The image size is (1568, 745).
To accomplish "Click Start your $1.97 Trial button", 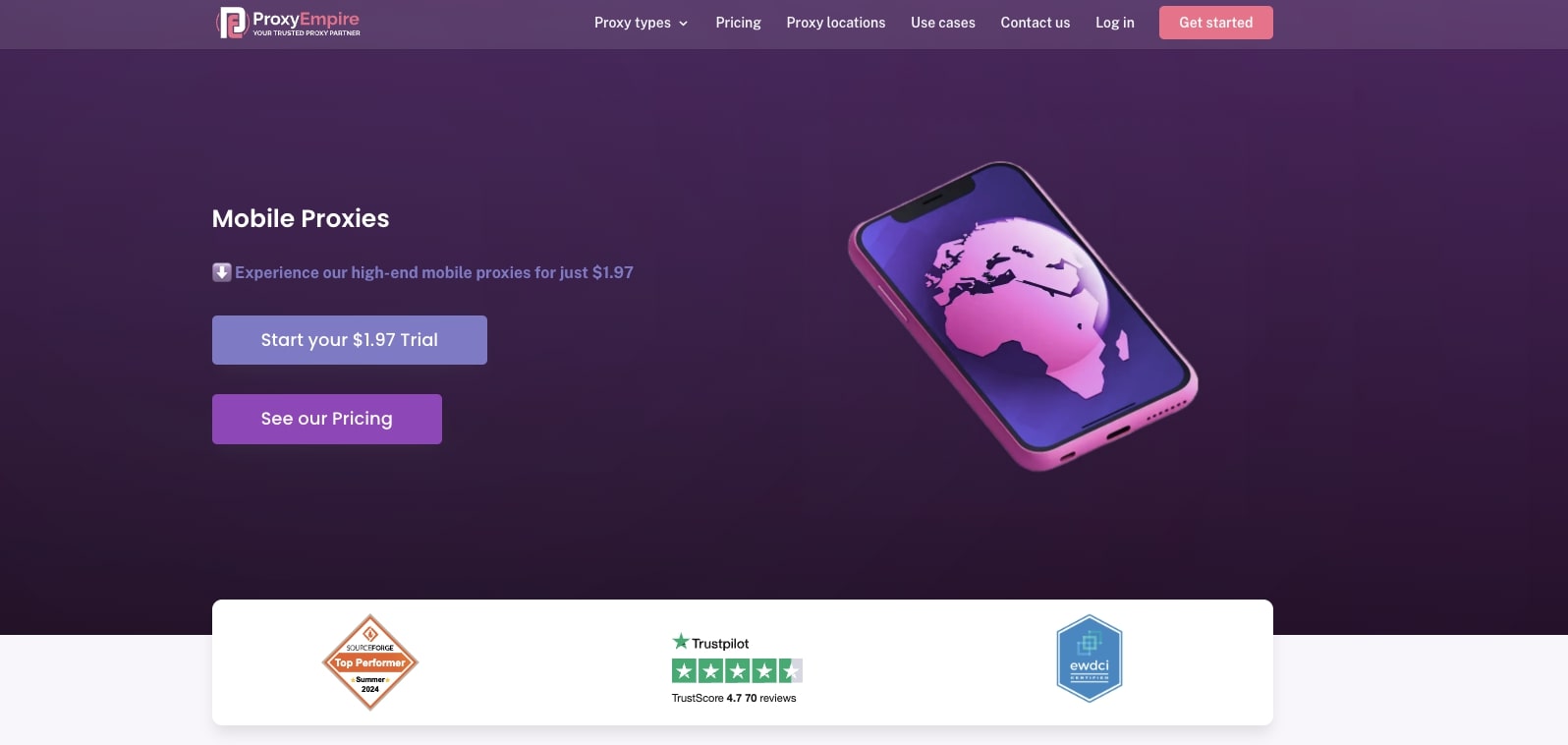I will tap(350, 340).
